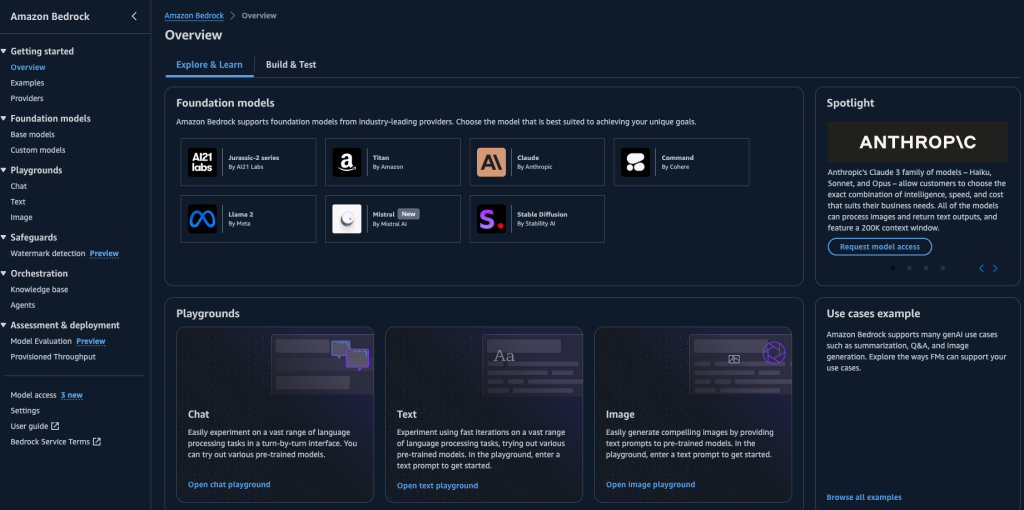Click the Meta Llama 2 logo icon
Screen dimensions: 1024x510
202,219
